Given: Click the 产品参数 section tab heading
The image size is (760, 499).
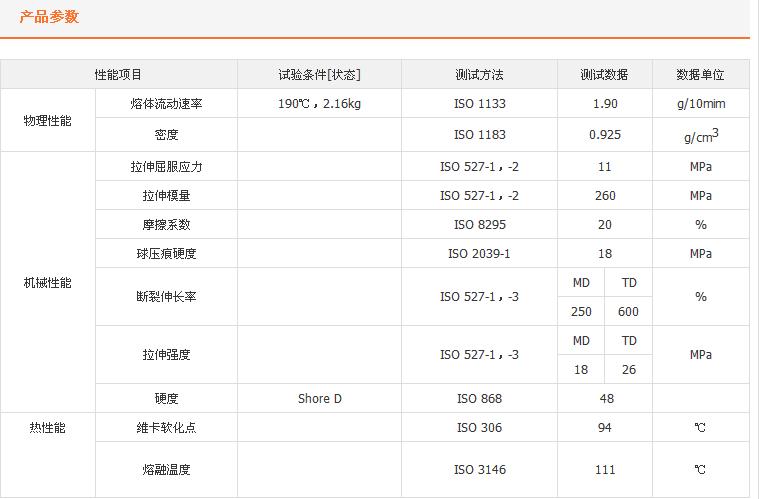Looking at the screenshot, I should 49,17.
